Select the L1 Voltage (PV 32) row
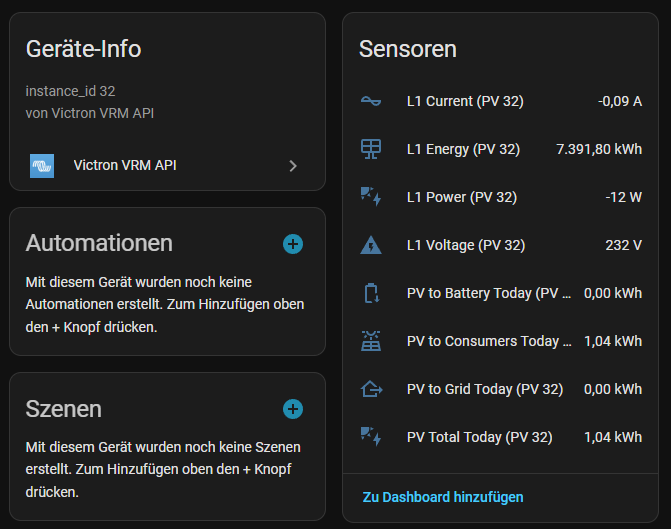The height and width of the screenshot is (529, 671). point(465,245)
